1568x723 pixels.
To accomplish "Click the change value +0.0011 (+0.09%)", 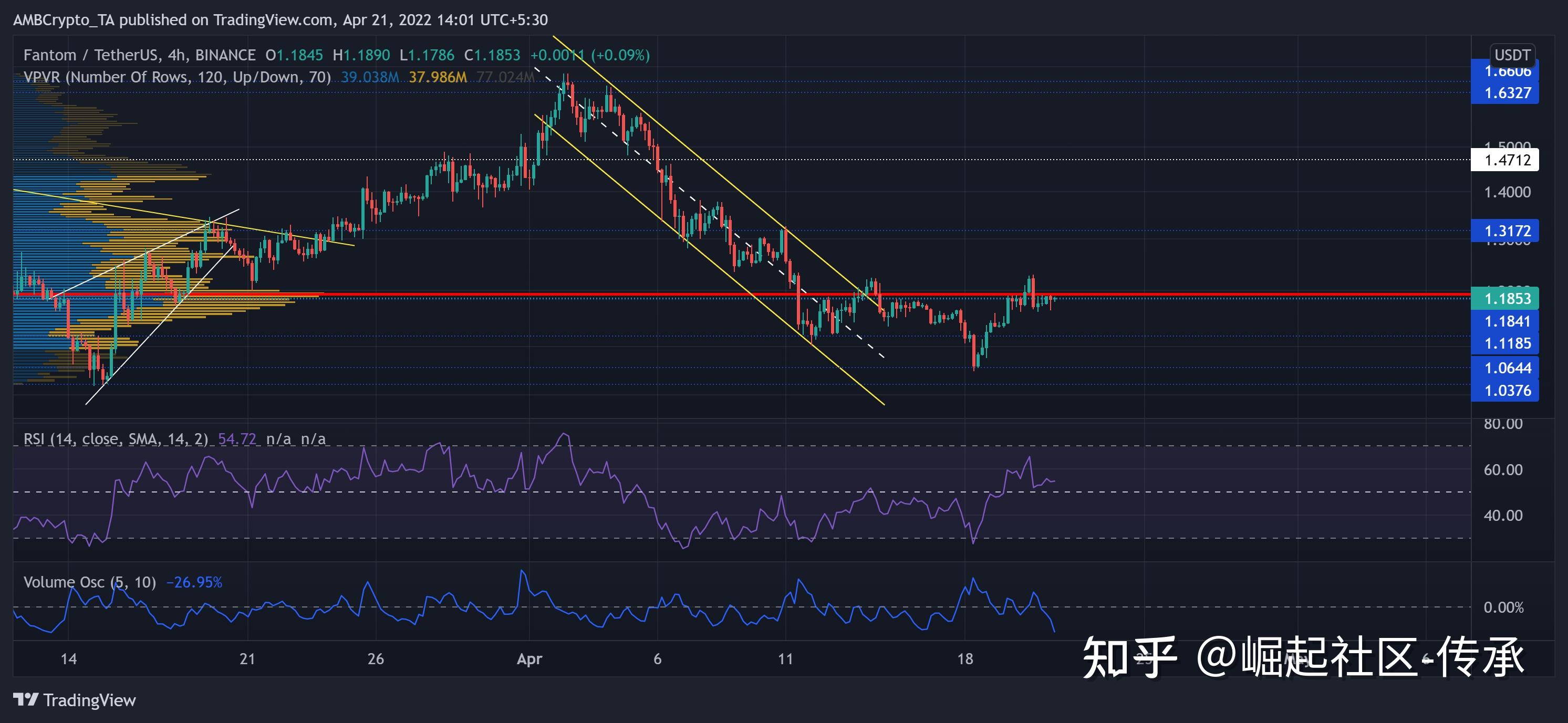I will point(590,55).
